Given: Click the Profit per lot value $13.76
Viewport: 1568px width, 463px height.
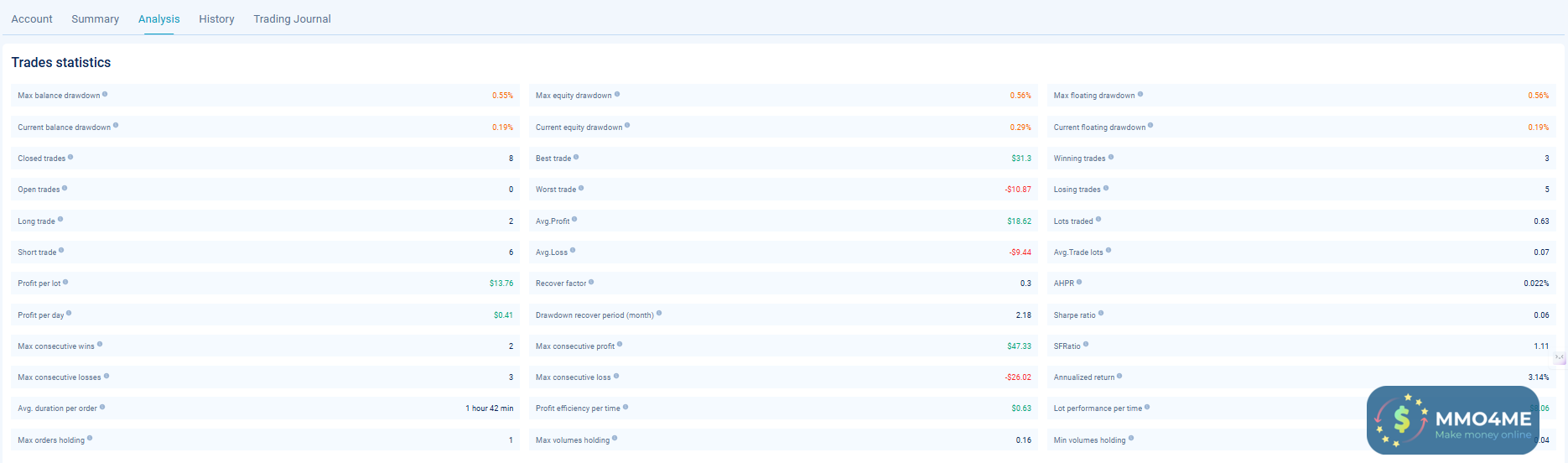Looking at the screenshot, I should click(x=501, y=284).
